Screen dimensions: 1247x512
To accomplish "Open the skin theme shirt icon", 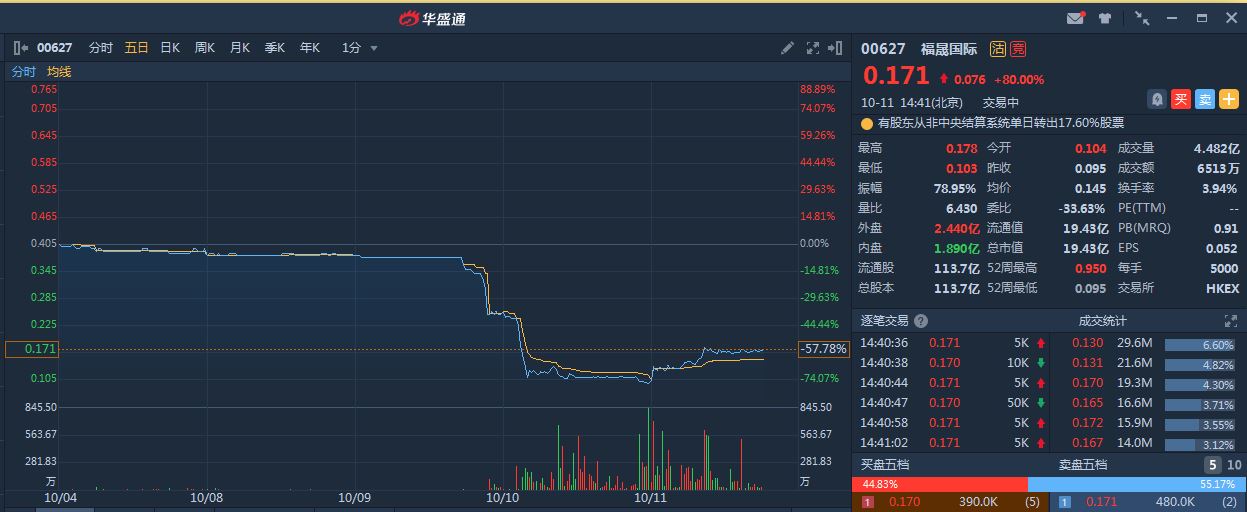I will coord(1105,18).
